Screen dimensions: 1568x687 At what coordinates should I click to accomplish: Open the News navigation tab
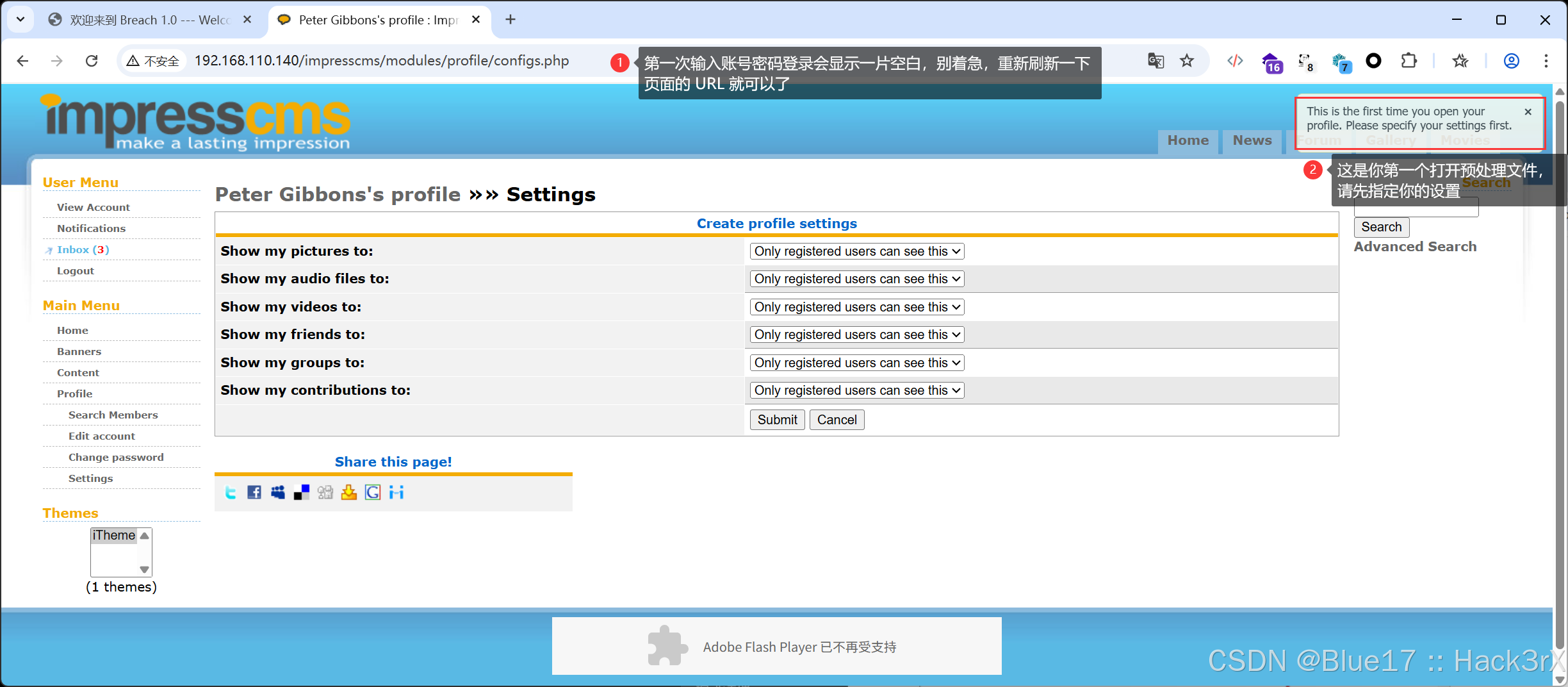(1252, 141)
